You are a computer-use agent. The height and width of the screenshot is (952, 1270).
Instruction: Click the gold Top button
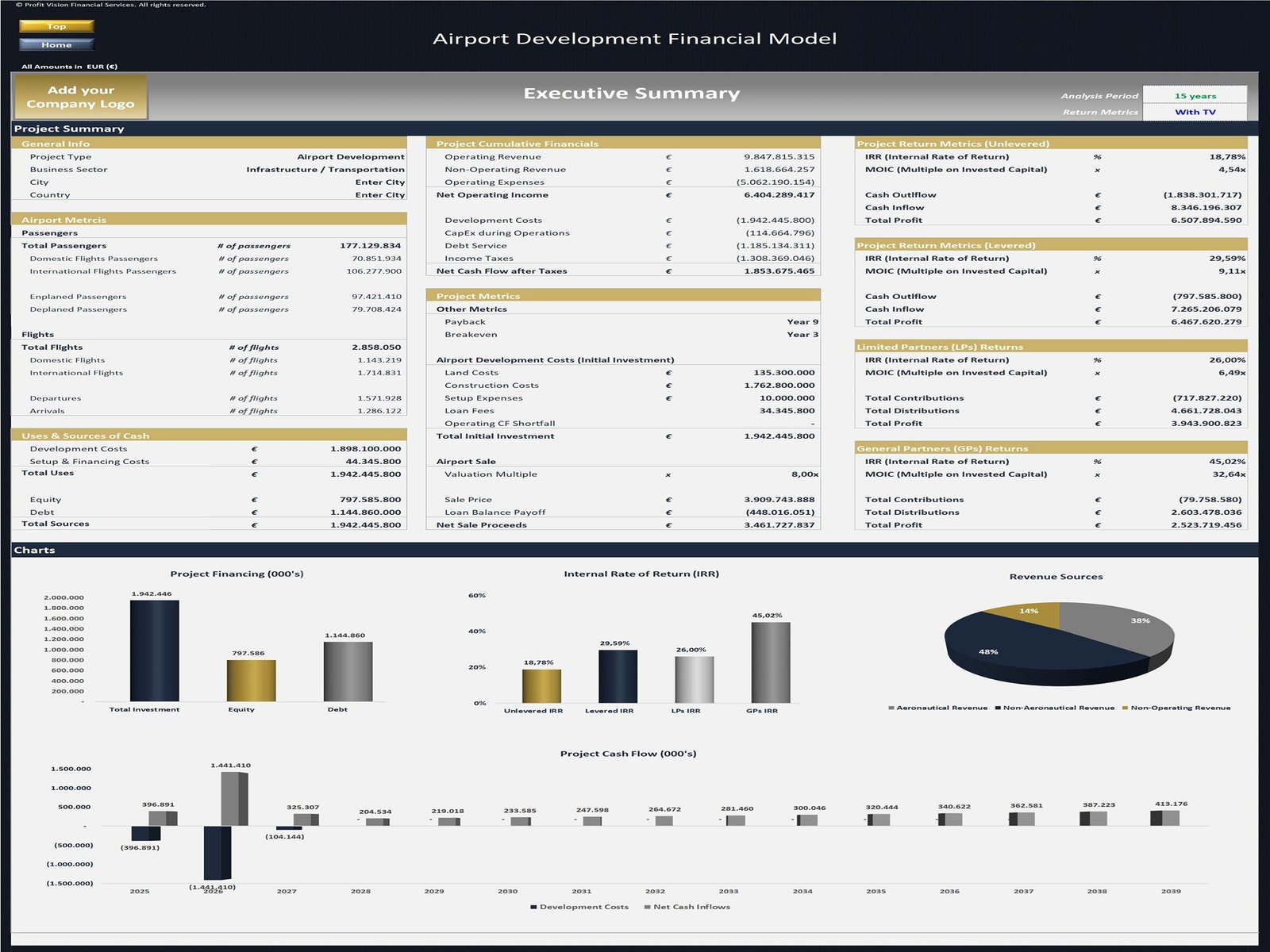pyautogui.click(x=56, y=26)
